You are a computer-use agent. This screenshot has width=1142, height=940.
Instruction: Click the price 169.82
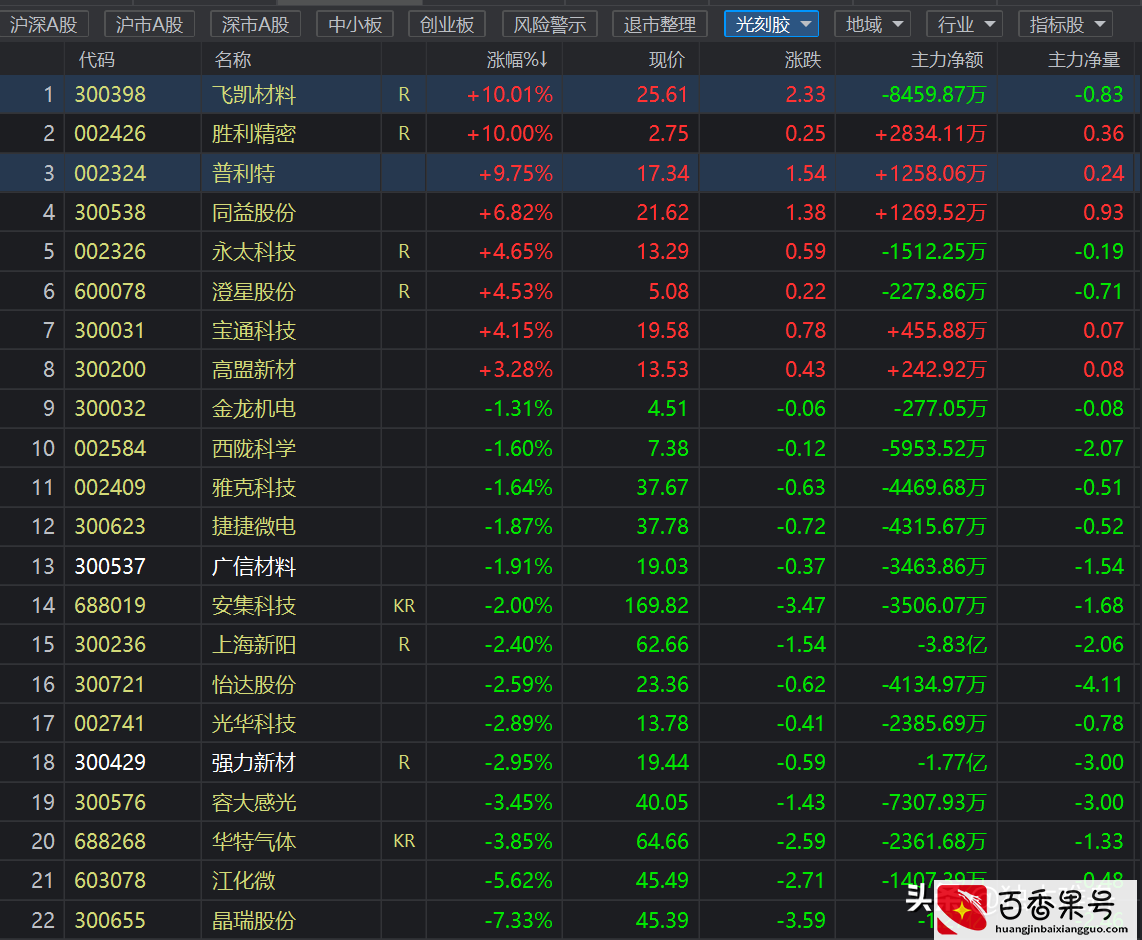point(656,605)
